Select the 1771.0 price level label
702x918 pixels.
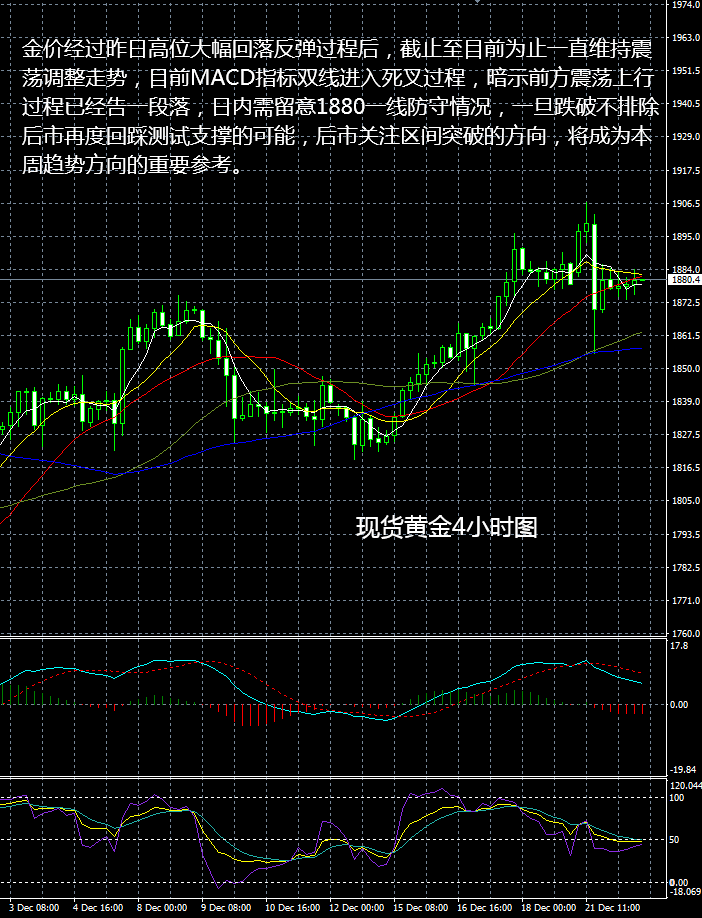pyautogui.click(x=686, y=601)
